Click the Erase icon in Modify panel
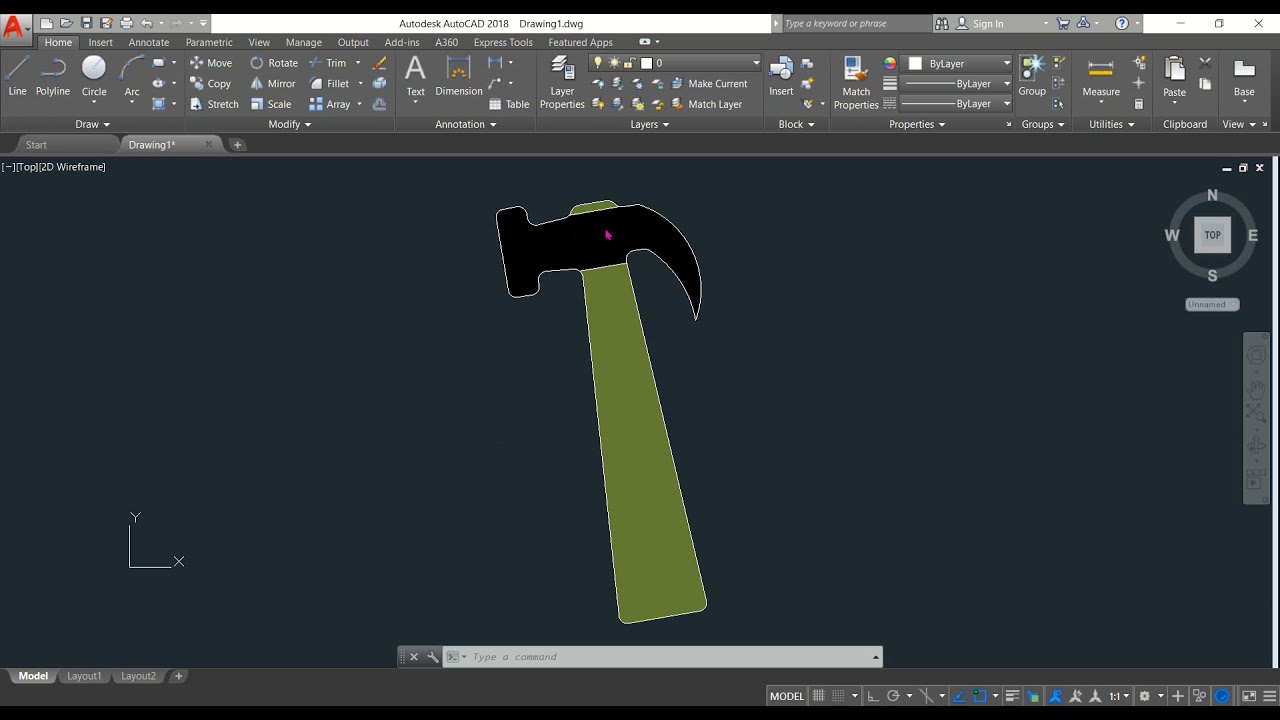1280x720 pixels. 380,63
